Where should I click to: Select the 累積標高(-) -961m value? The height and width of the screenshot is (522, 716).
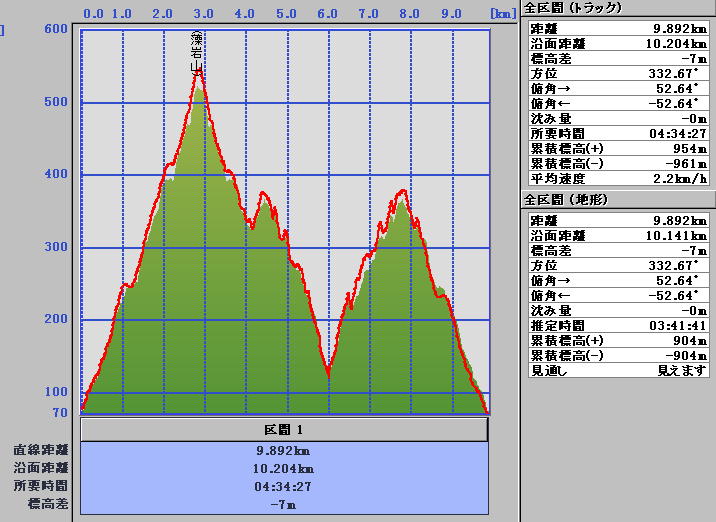[x=682, y=163]
